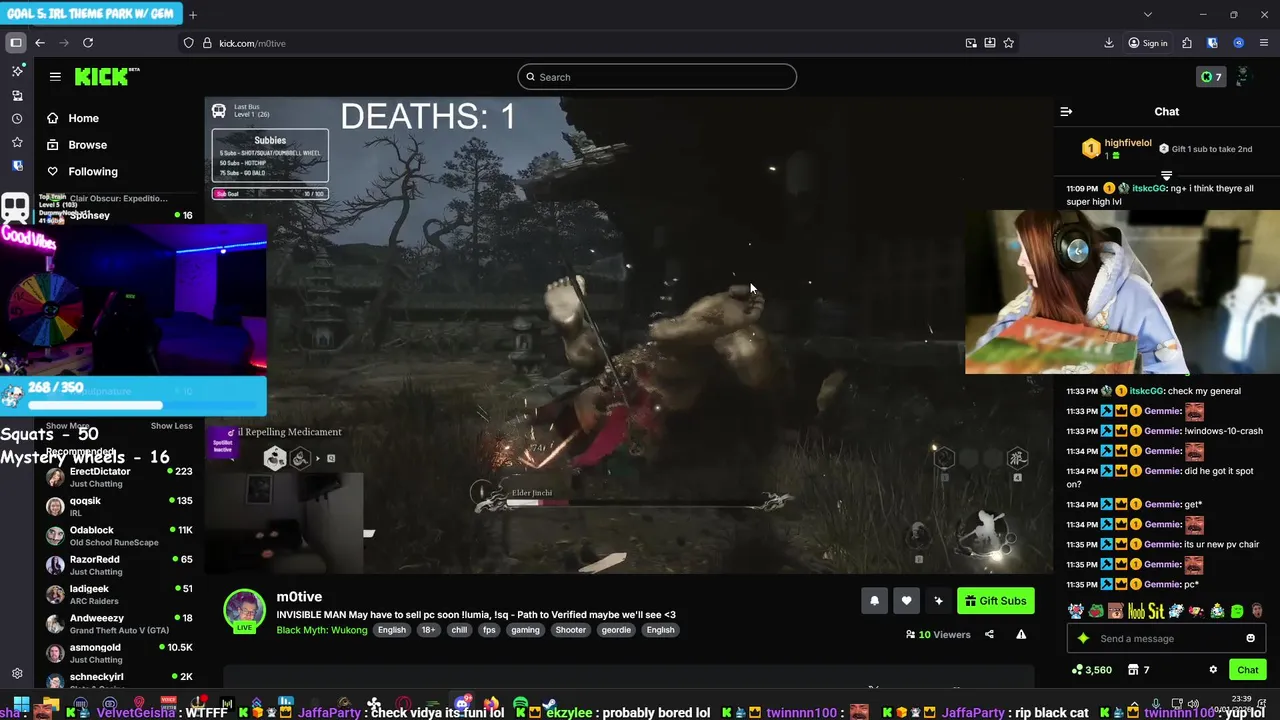This screenshot has height=720, width=1280.
Task: Open sidebar settings gear icon
Action: tap(17, 674)
